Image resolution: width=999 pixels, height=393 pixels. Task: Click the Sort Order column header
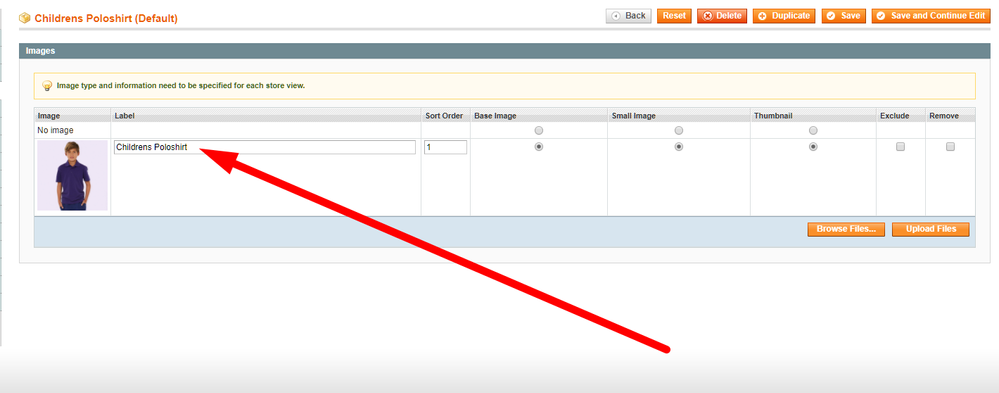[x=444, y=116]
